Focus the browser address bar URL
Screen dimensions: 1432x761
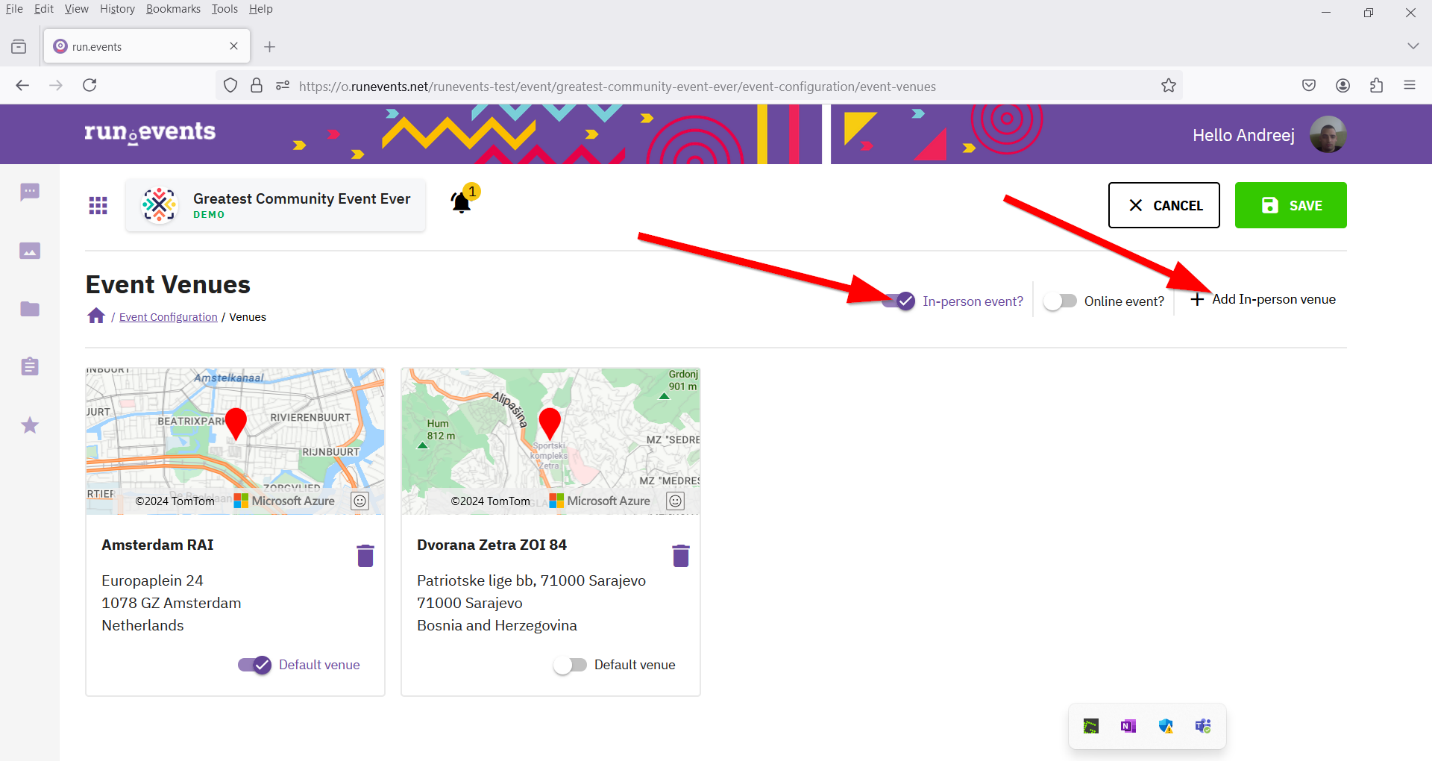pyautogui.click(x=617, y=86)
